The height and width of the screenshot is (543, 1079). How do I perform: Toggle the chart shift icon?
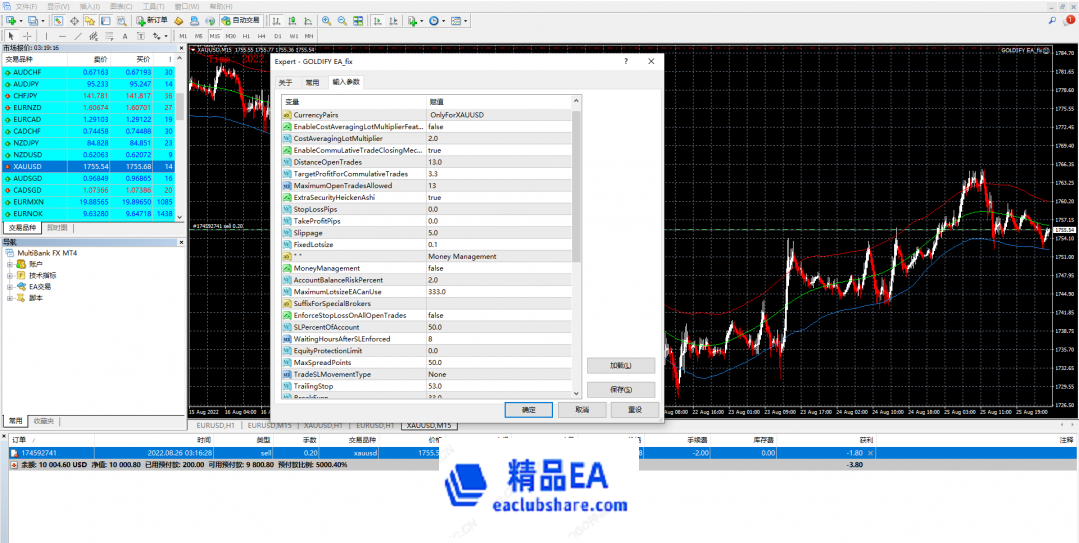pyautogui.click(x=393, y=21)
